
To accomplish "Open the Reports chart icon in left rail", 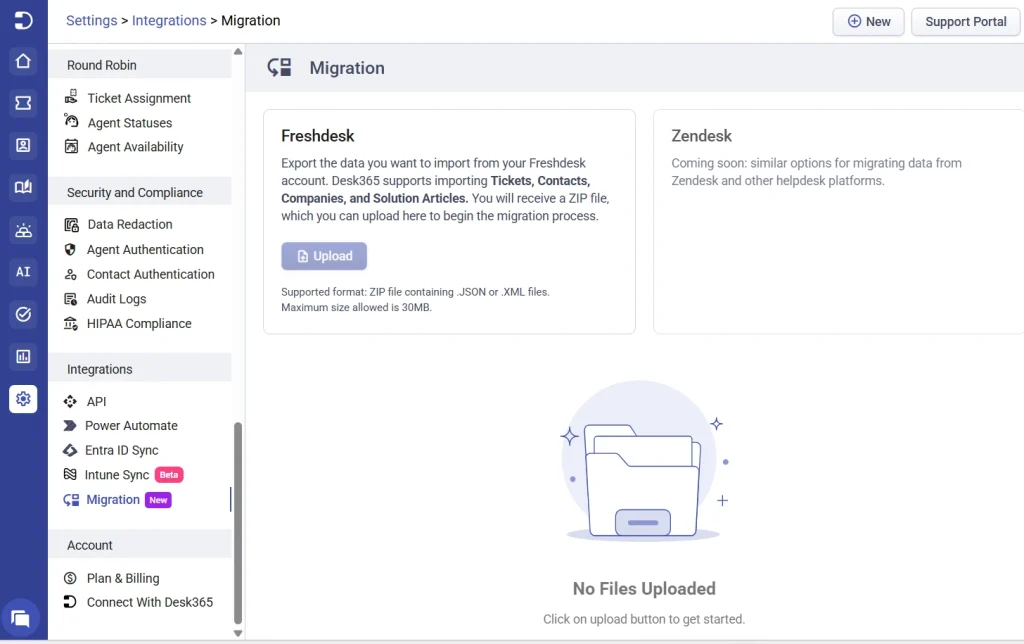I will tap(23, 356).
